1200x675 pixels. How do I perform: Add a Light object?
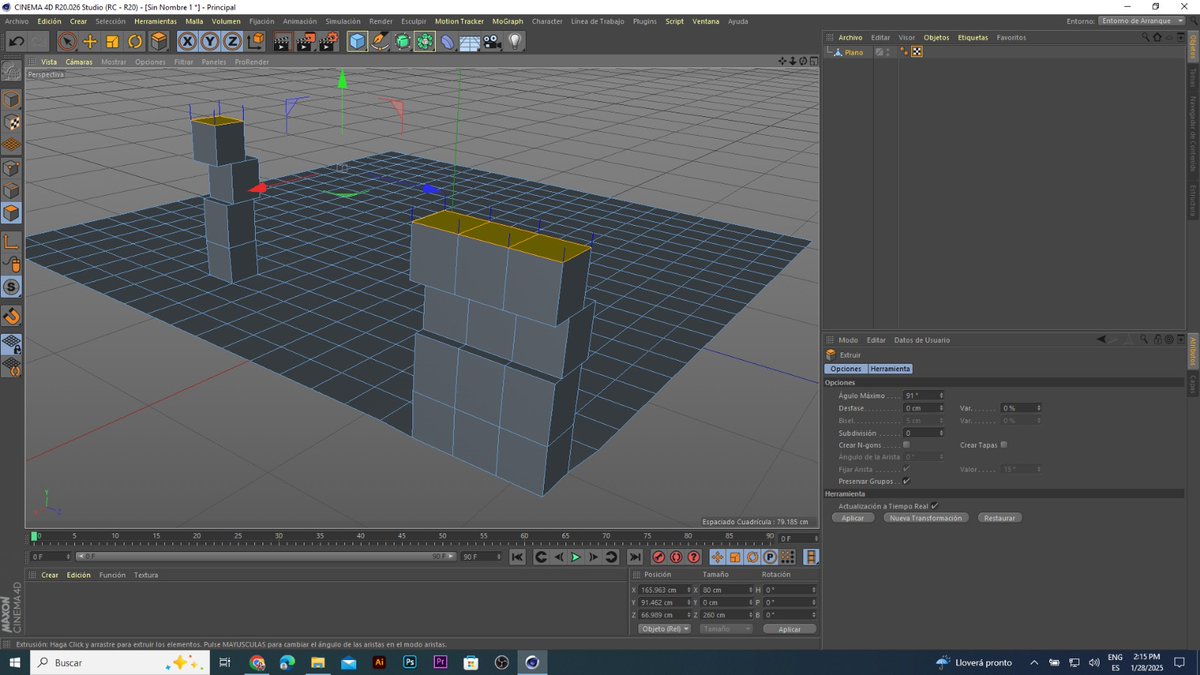[x=514, y=41]
